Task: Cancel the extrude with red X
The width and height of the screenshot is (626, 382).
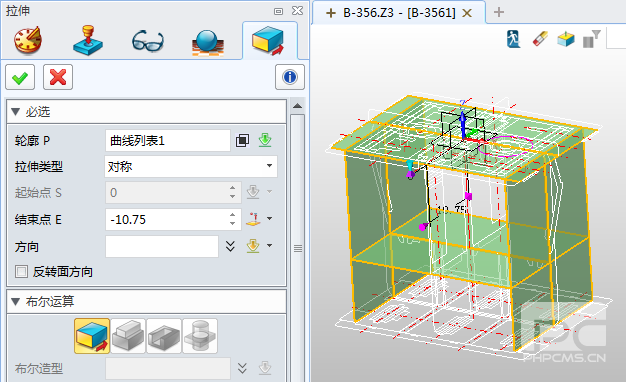Action: (x=58, y=77)
